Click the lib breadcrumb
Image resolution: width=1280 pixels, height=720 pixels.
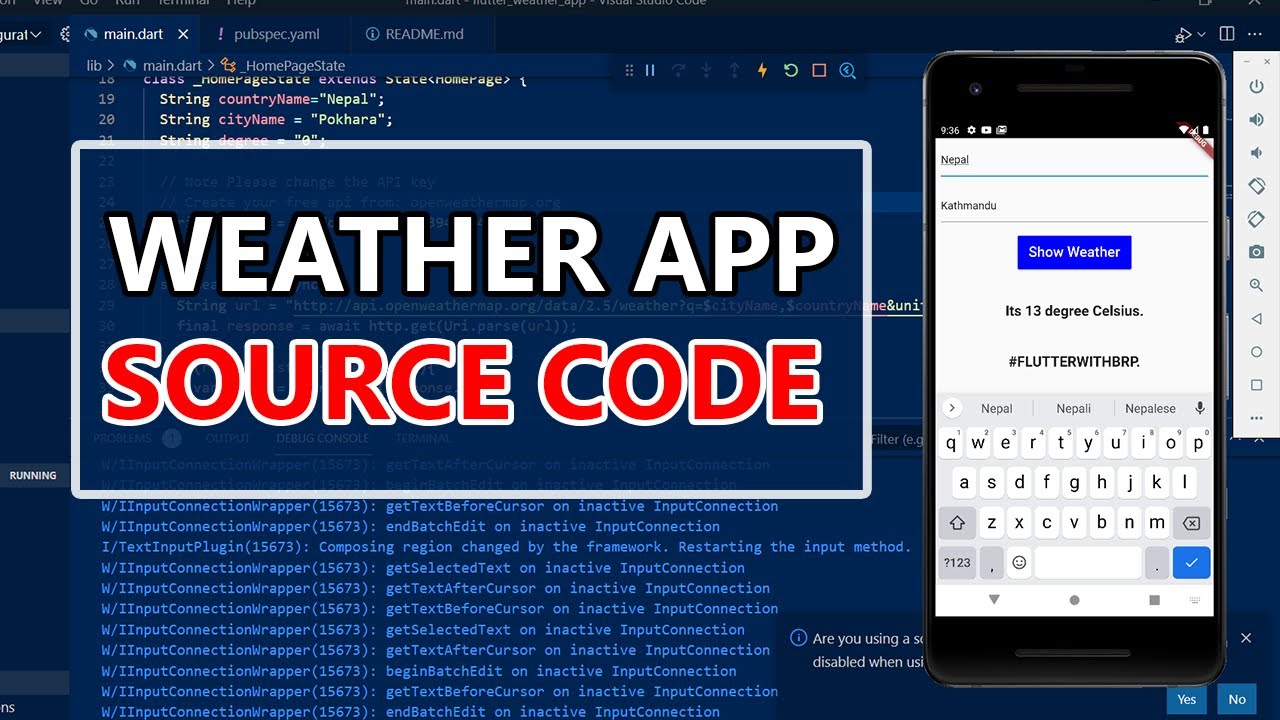pos(94,66)
